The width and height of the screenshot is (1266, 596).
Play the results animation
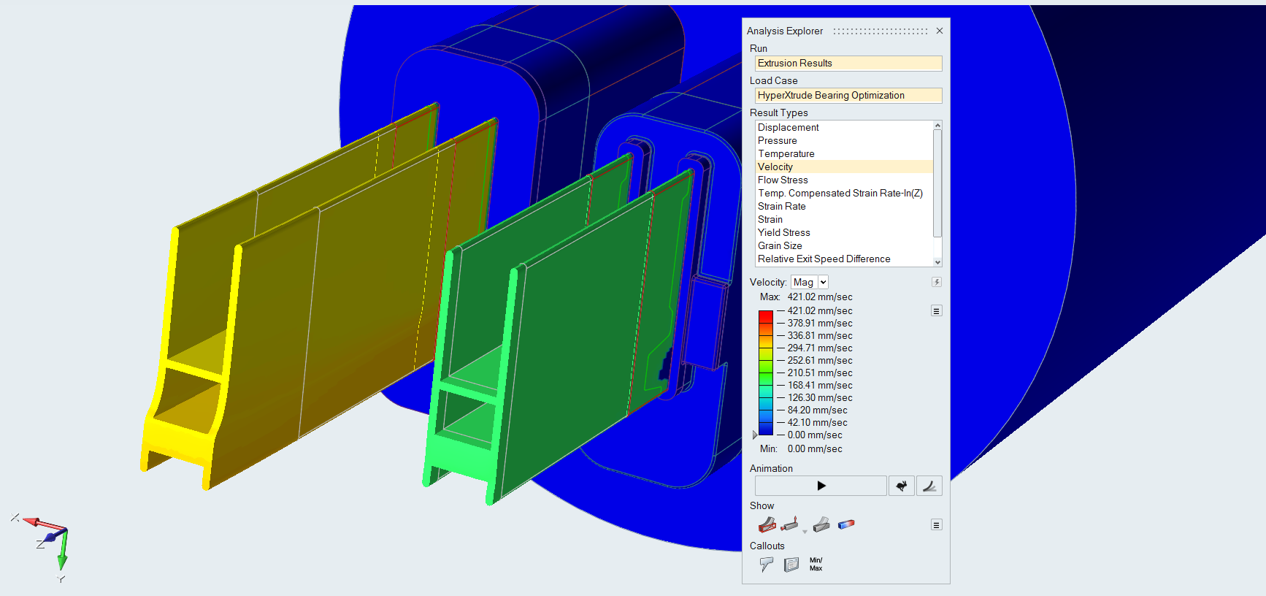[820, 486]
